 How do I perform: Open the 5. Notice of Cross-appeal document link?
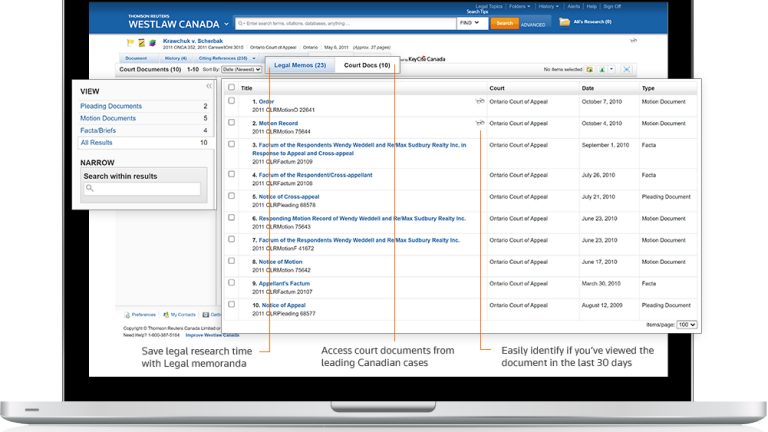tap(289, 196)
